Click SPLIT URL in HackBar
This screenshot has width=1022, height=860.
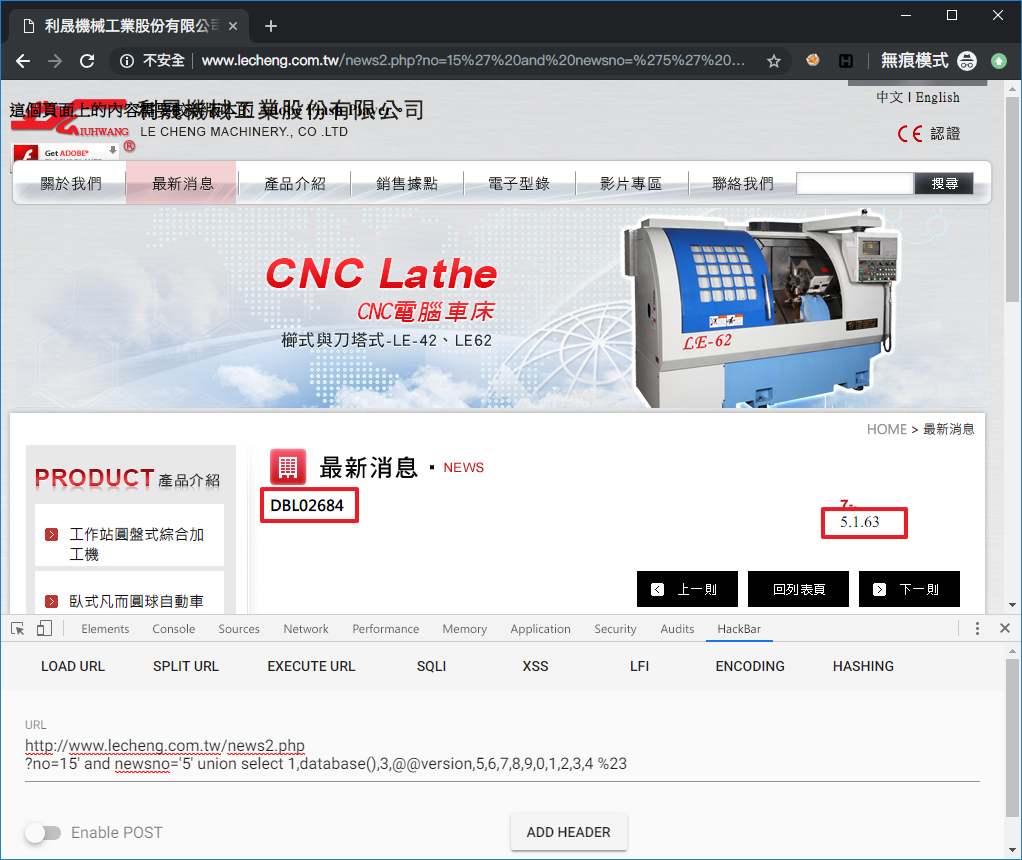point(186,666)
